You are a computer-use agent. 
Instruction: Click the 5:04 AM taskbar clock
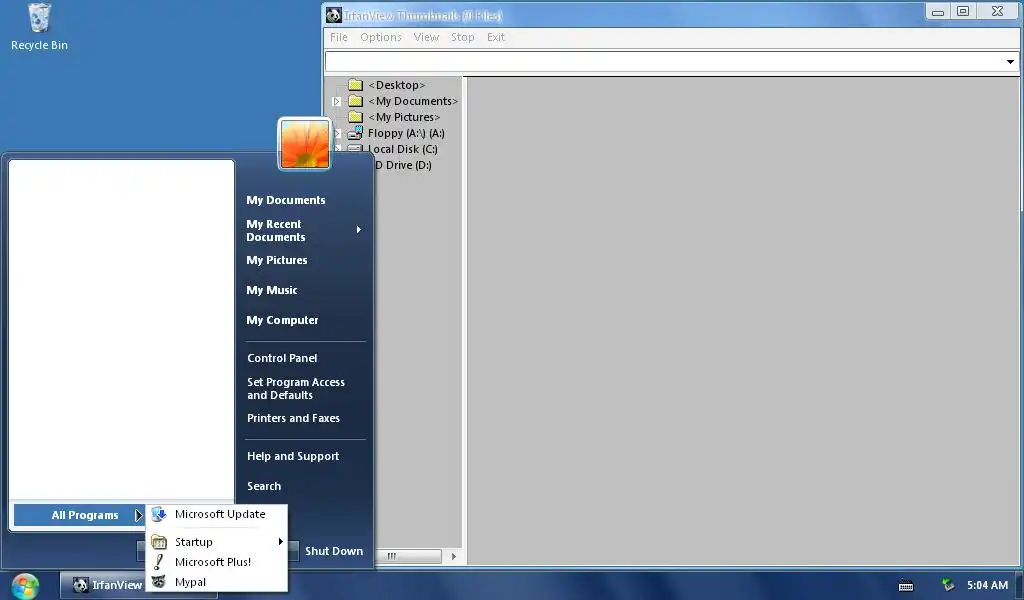pyautogui.click(x=987, y=586)
